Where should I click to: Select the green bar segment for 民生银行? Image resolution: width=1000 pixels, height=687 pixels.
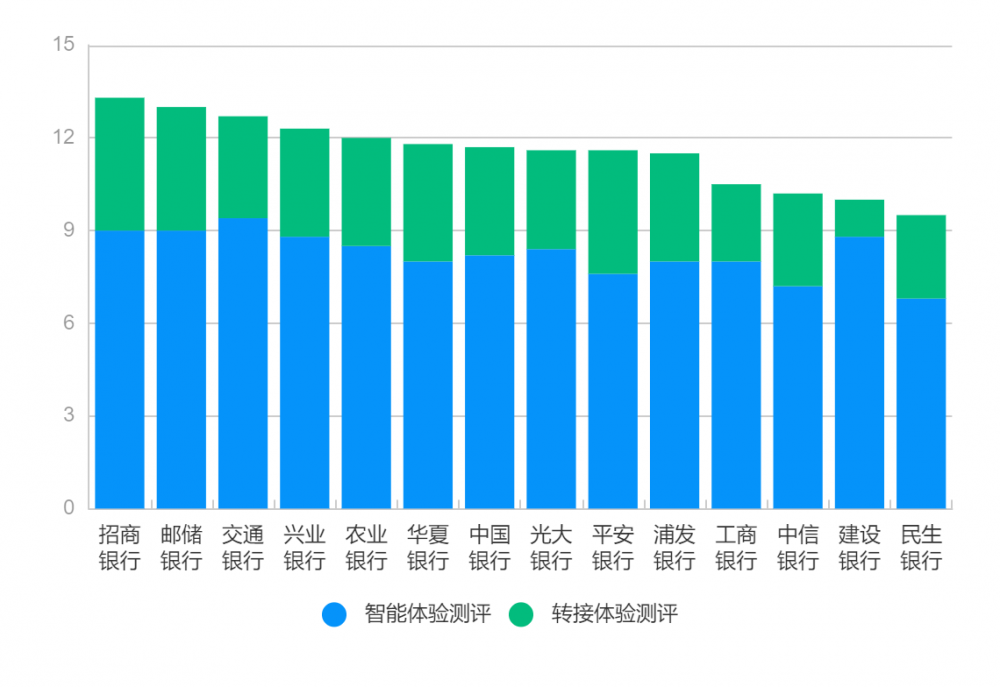(x=922, y=257)
